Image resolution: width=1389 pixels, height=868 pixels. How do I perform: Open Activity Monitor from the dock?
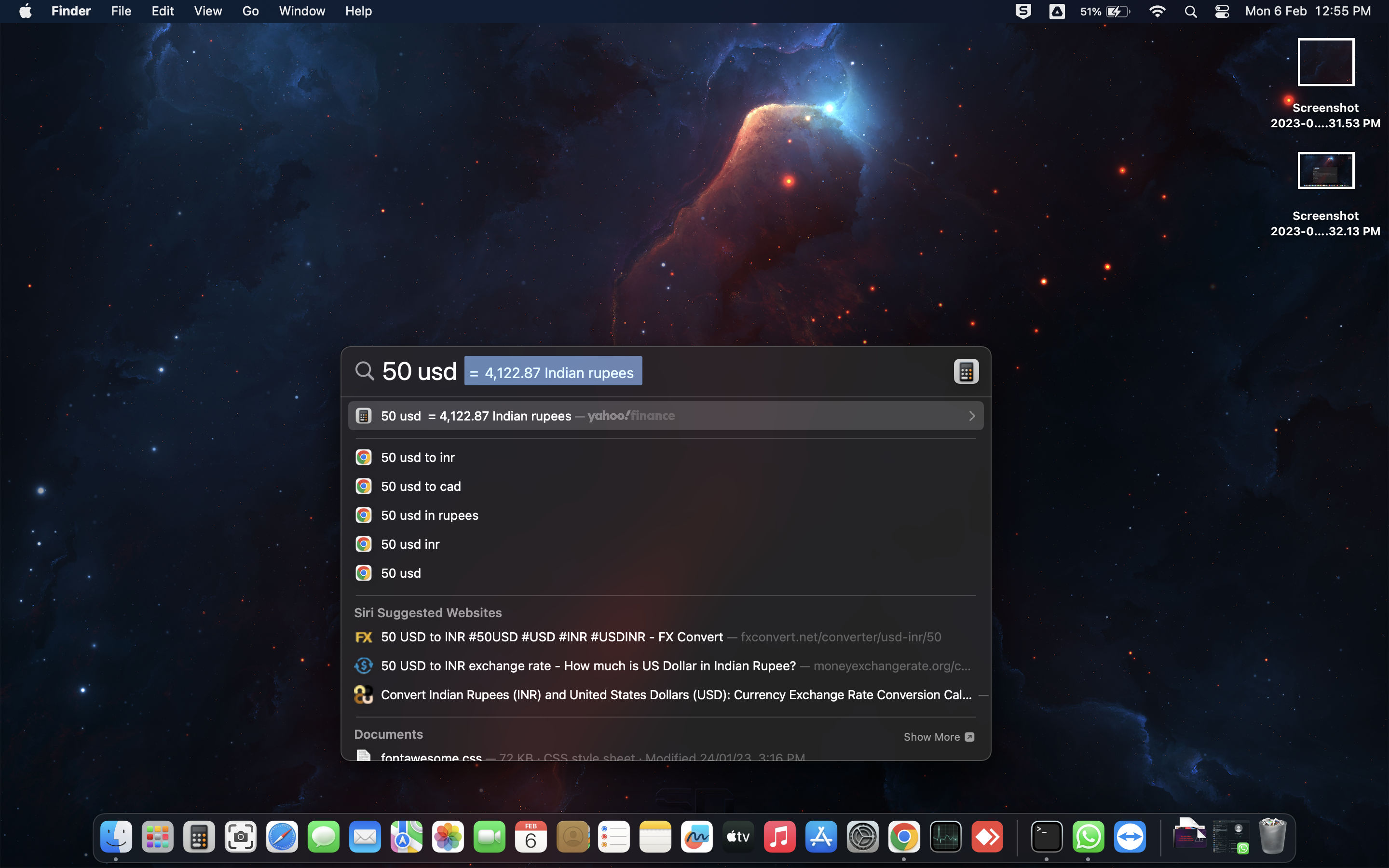tap(945, 837)
